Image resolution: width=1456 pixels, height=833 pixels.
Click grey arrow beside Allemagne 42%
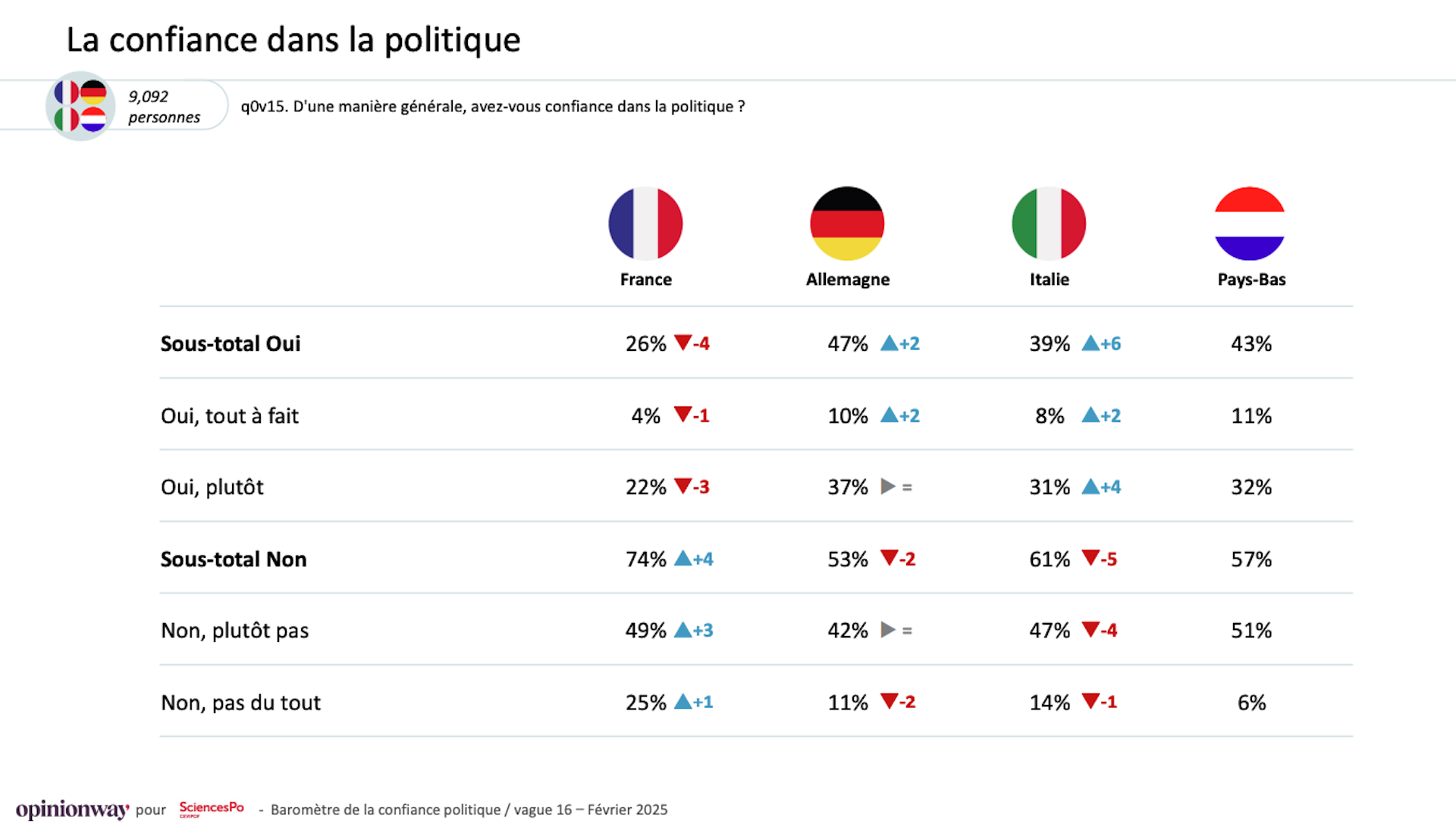pos(887,630)
